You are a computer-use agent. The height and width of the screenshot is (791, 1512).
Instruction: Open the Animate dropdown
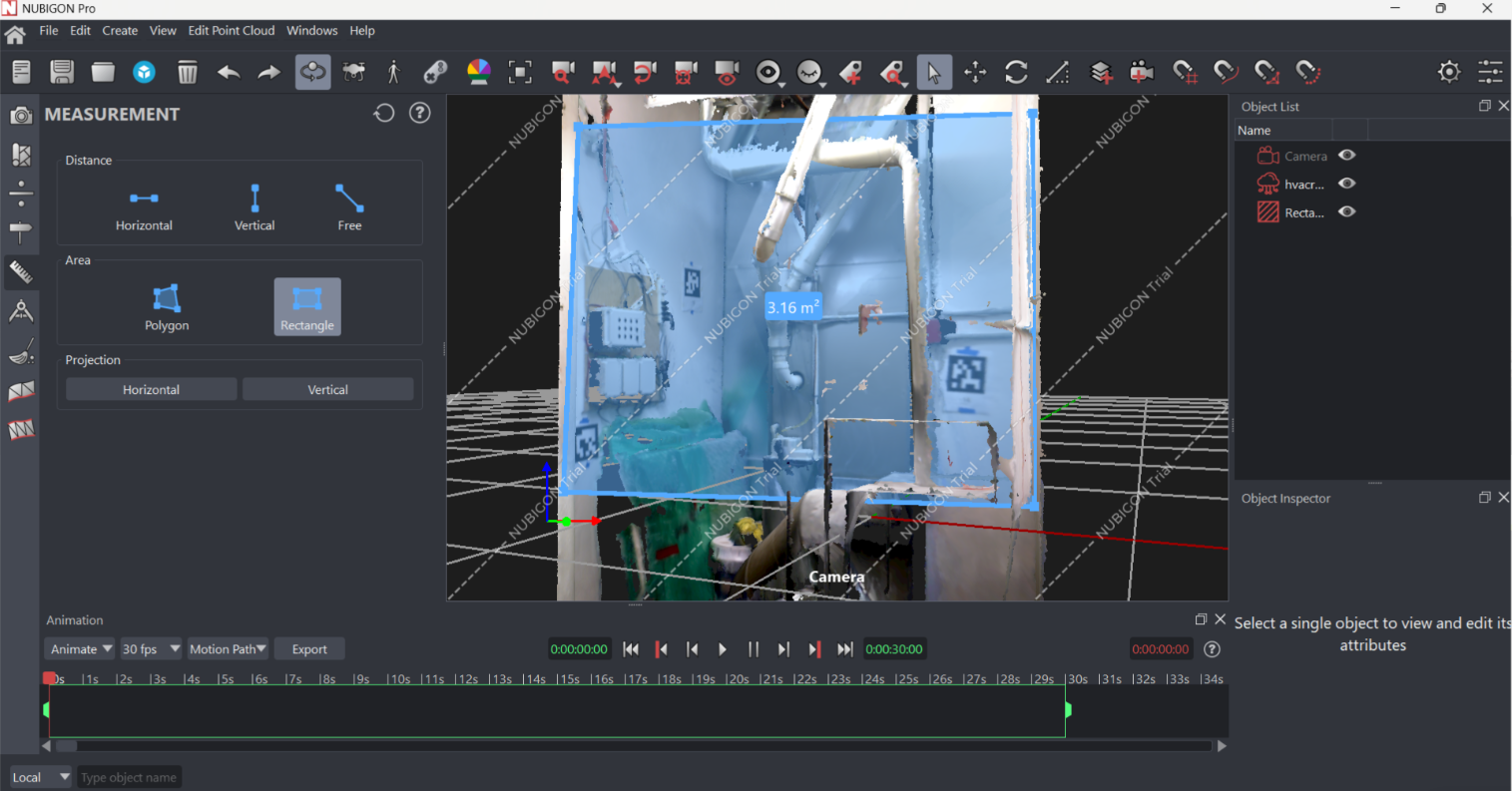point(81,649)
